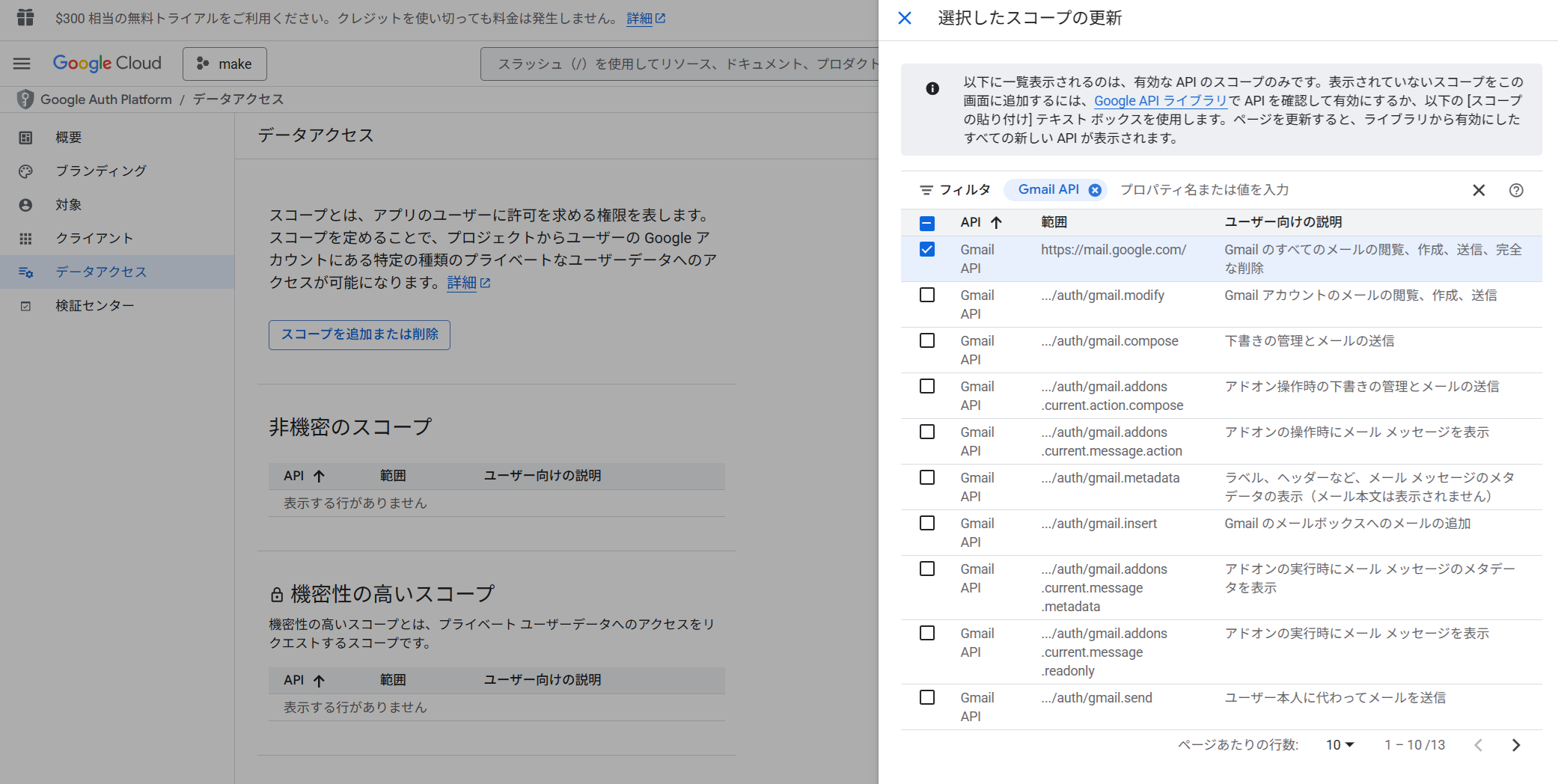
Task: Click the 検証センター checkbox icon
Action: coord(25,306)
